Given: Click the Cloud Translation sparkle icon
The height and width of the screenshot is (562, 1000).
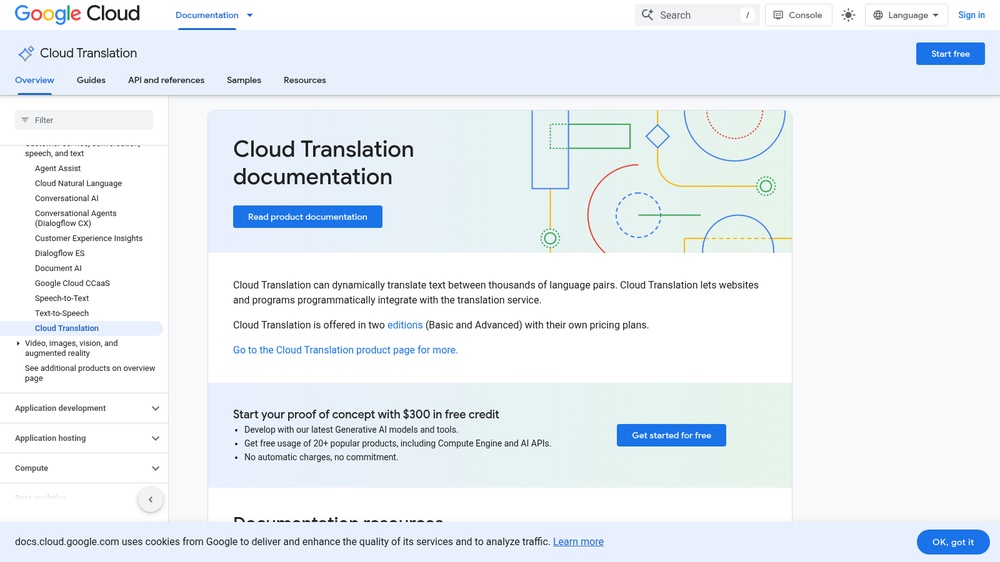Looking at the screenshot, I should (x=26, y=54).
